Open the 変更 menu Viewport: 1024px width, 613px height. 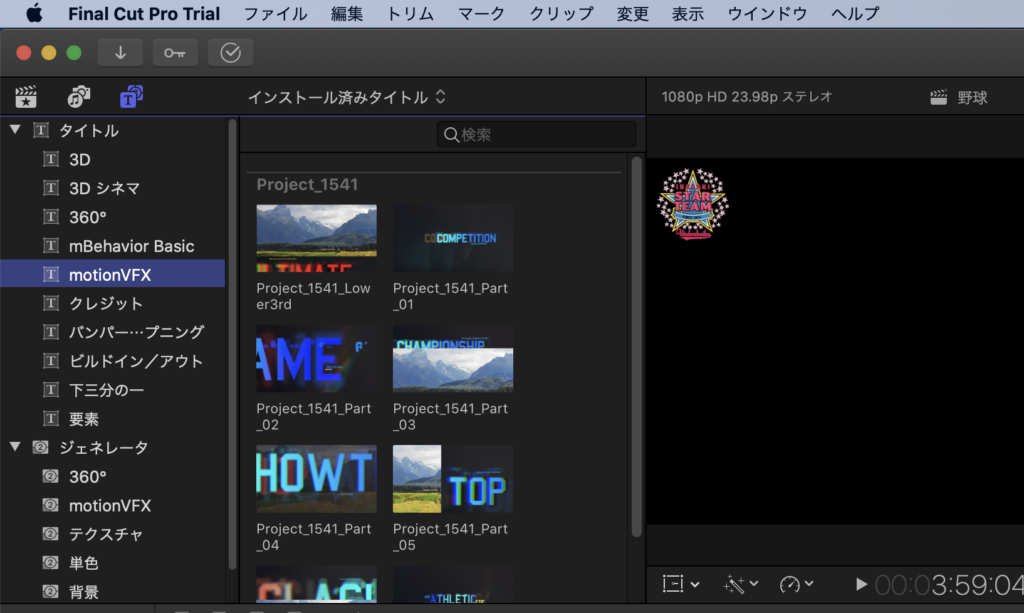632,14
